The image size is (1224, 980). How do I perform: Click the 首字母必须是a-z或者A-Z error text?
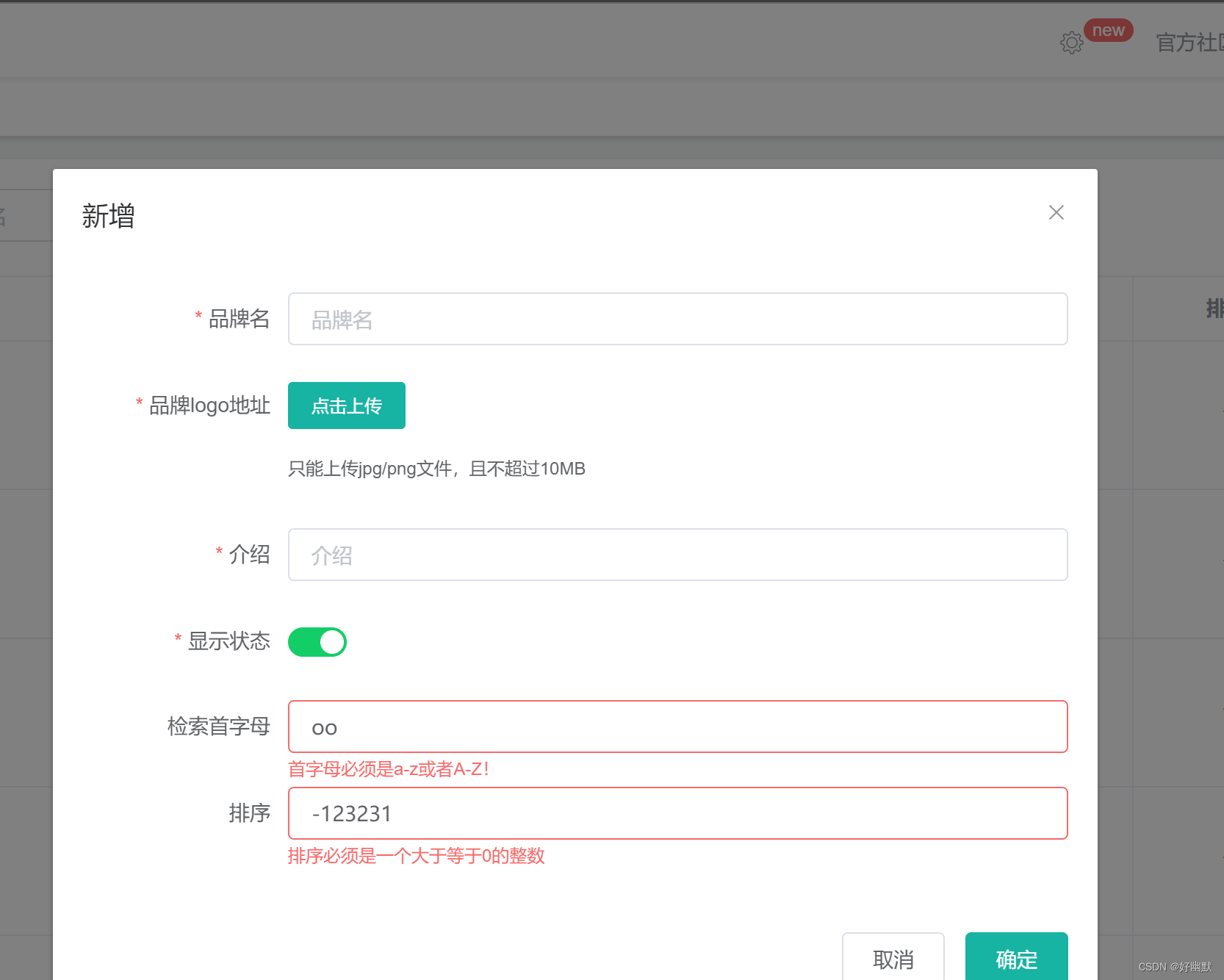coord(389,769)
